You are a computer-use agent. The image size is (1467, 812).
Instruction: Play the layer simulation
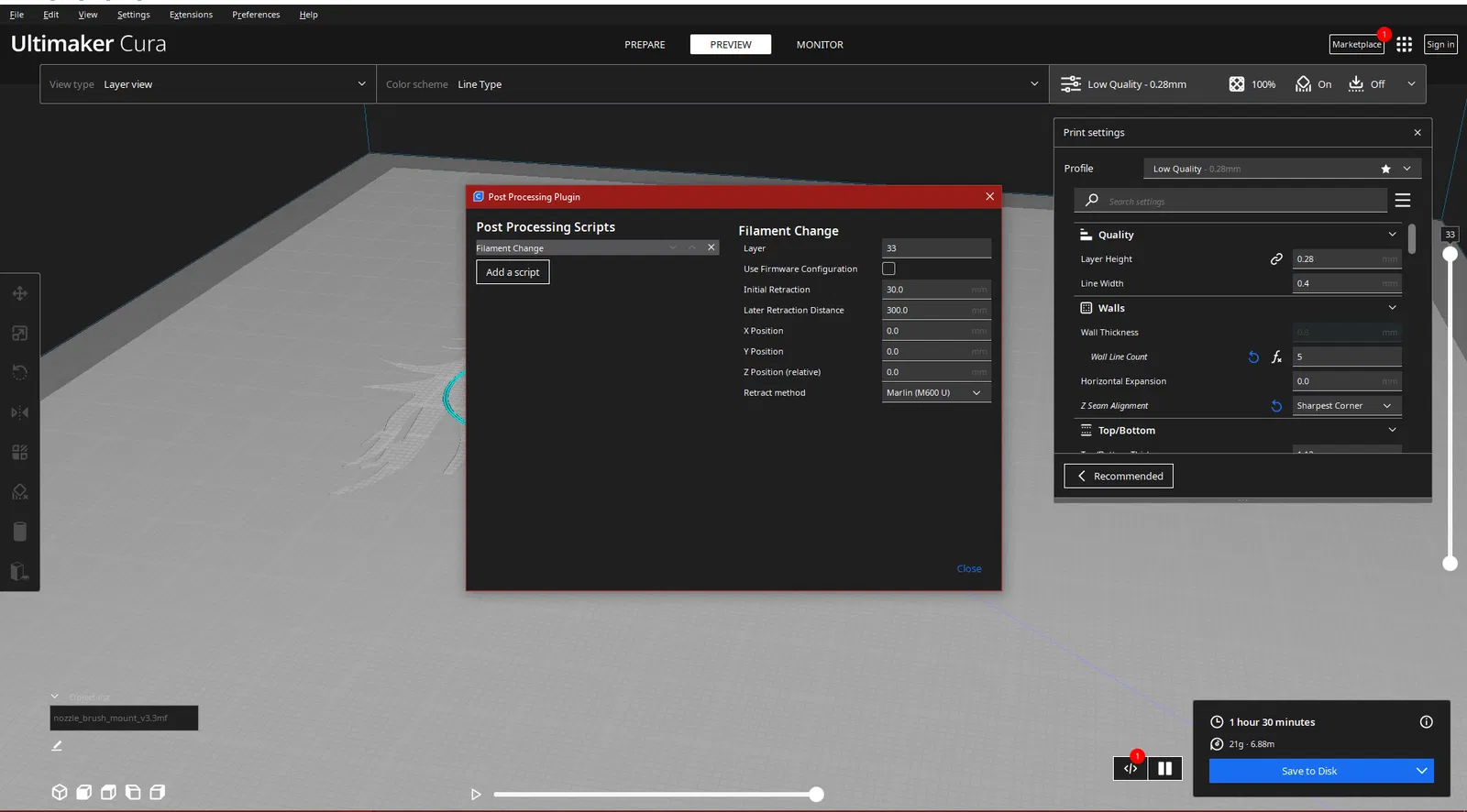pos(476,795)
